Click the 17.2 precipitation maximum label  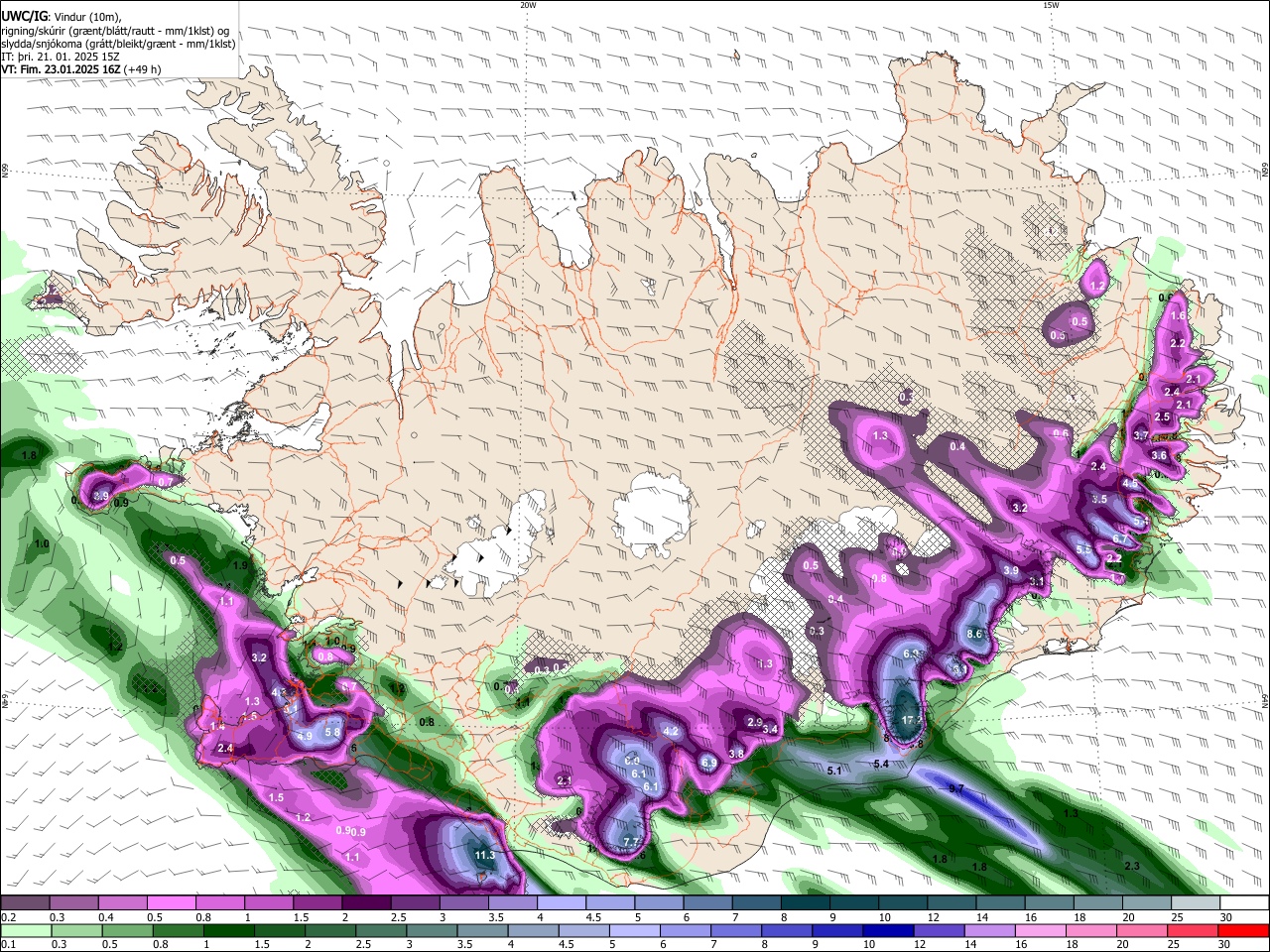pos(912,720)
